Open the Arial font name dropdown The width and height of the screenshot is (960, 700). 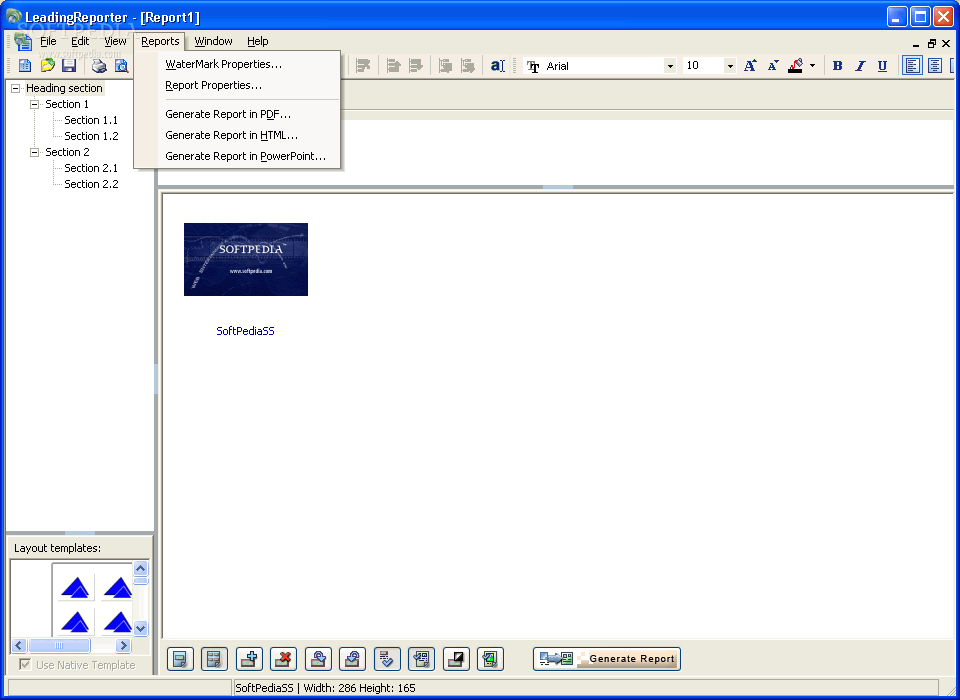coord(670,66)
